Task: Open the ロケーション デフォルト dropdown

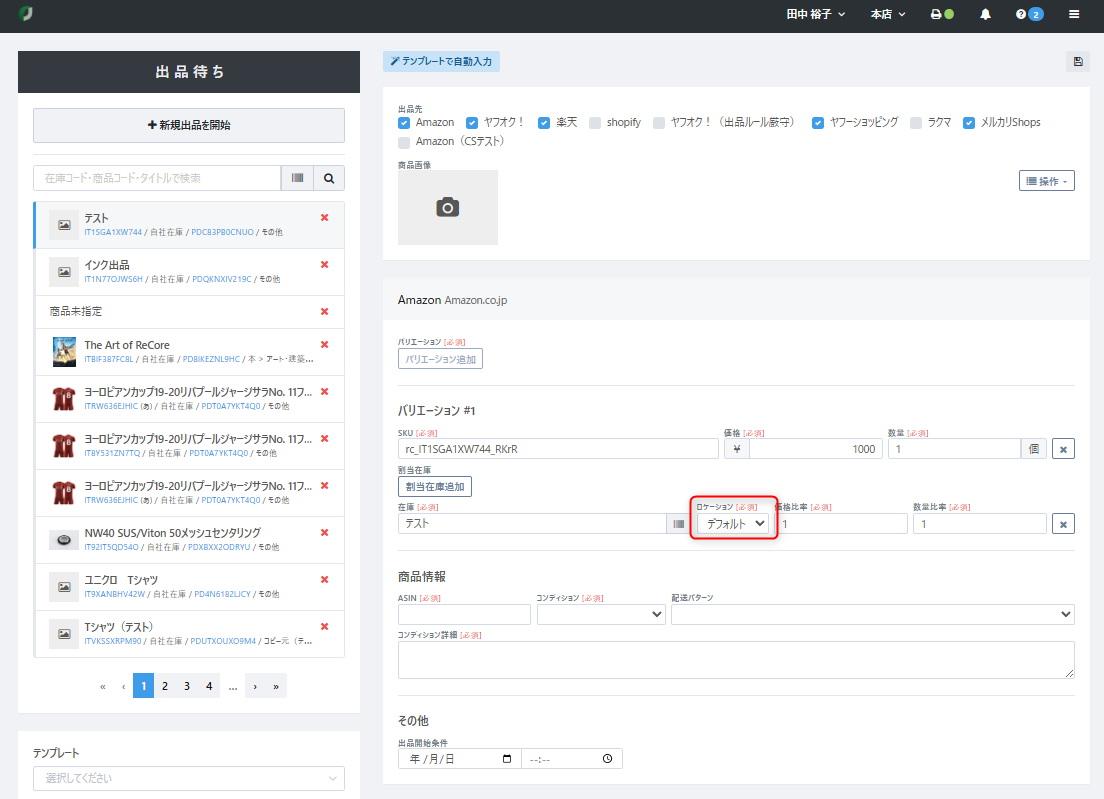Action: pos(733,524)
